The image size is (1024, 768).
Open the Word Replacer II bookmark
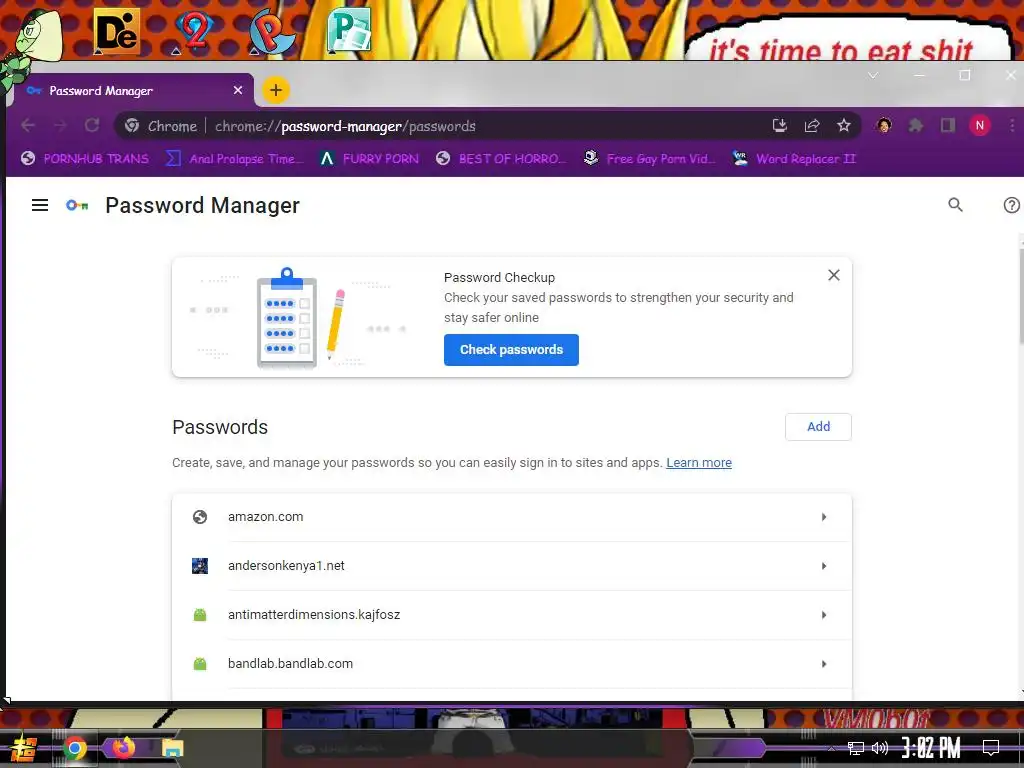(793, 159)
